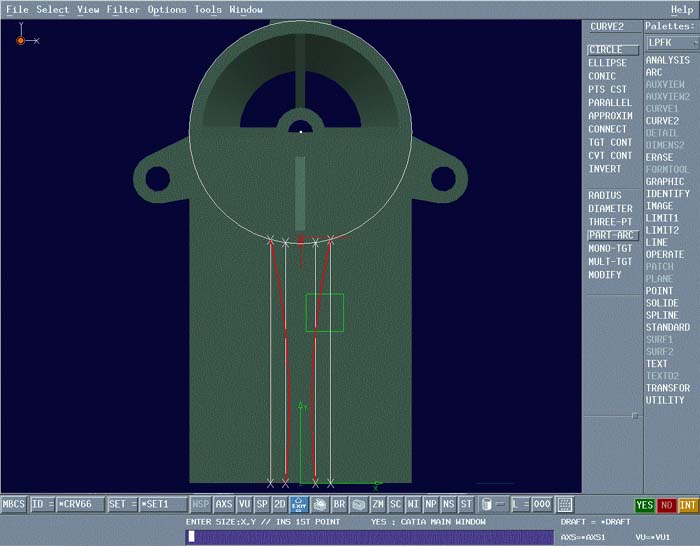
Task: Click the WI window button
Action: click(413, 505)
